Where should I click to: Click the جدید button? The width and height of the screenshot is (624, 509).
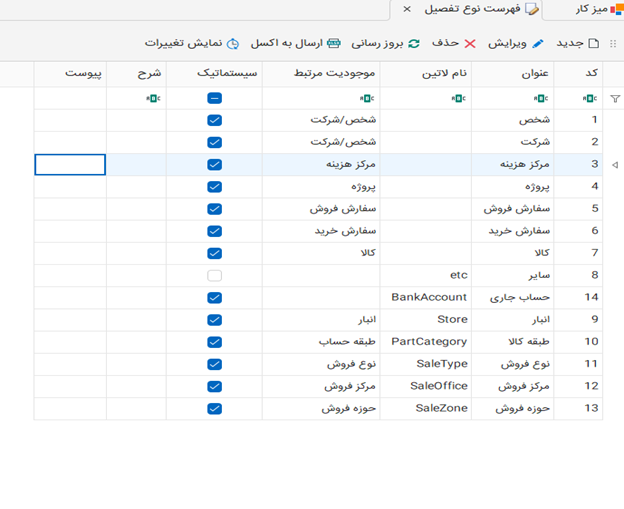coord(577,43)
